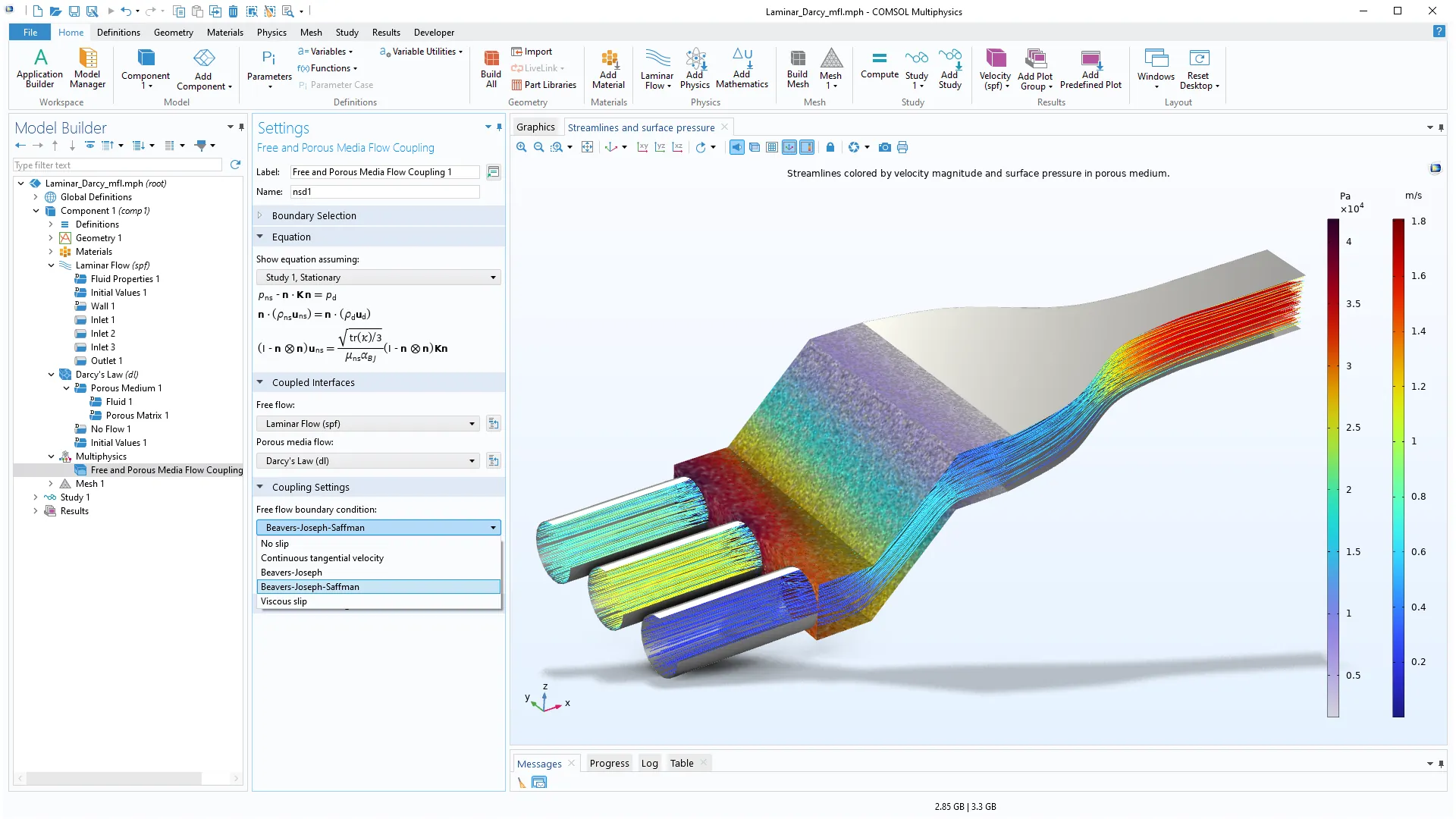Open the Physics ribbon tab
Screen dimensions: 1456x819
tap(271, 33)
